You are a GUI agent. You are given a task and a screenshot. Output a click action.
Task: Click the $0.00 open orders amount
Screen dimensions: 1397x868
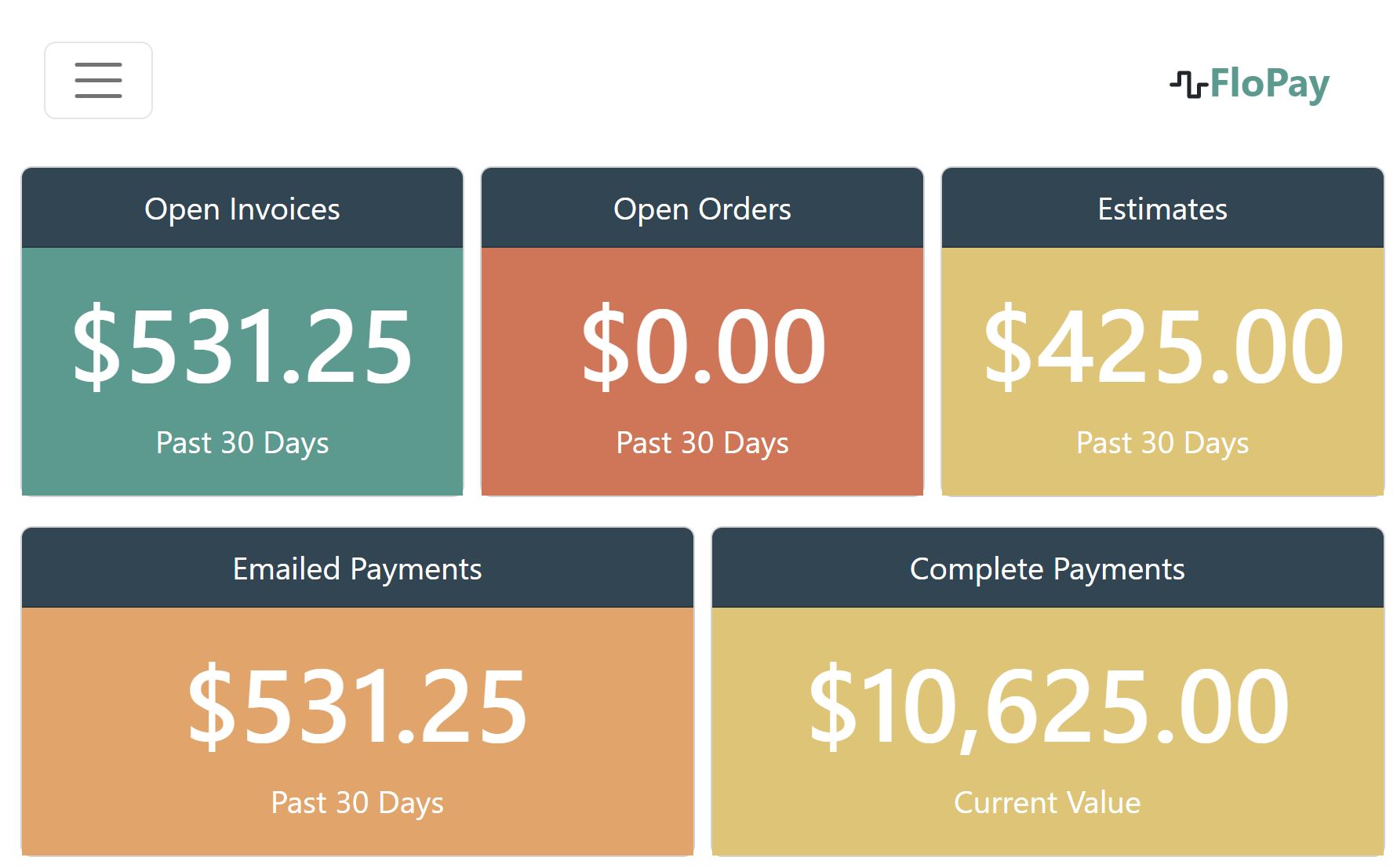704,346
